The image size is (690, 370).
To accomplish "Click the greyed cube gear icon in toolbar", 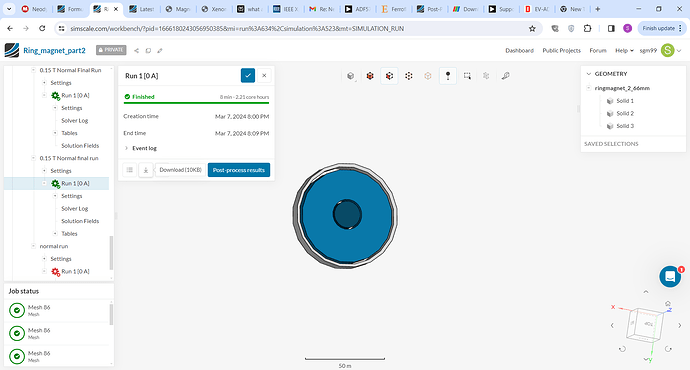I will pyautogui.click(x=486, y=76).
